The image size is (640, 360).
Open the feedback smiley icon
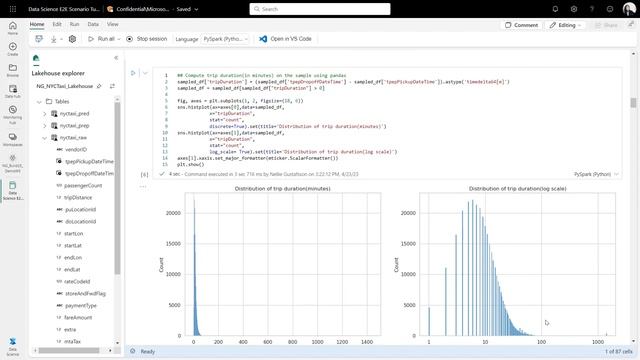610,9
